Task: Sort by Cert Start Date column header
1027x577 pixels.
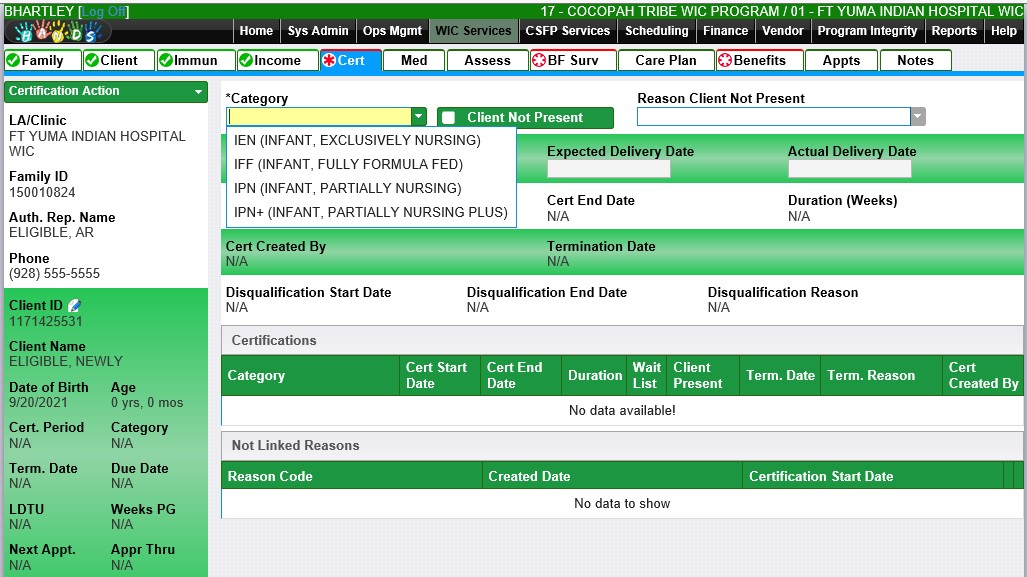Action: click(x=438, y=375)
